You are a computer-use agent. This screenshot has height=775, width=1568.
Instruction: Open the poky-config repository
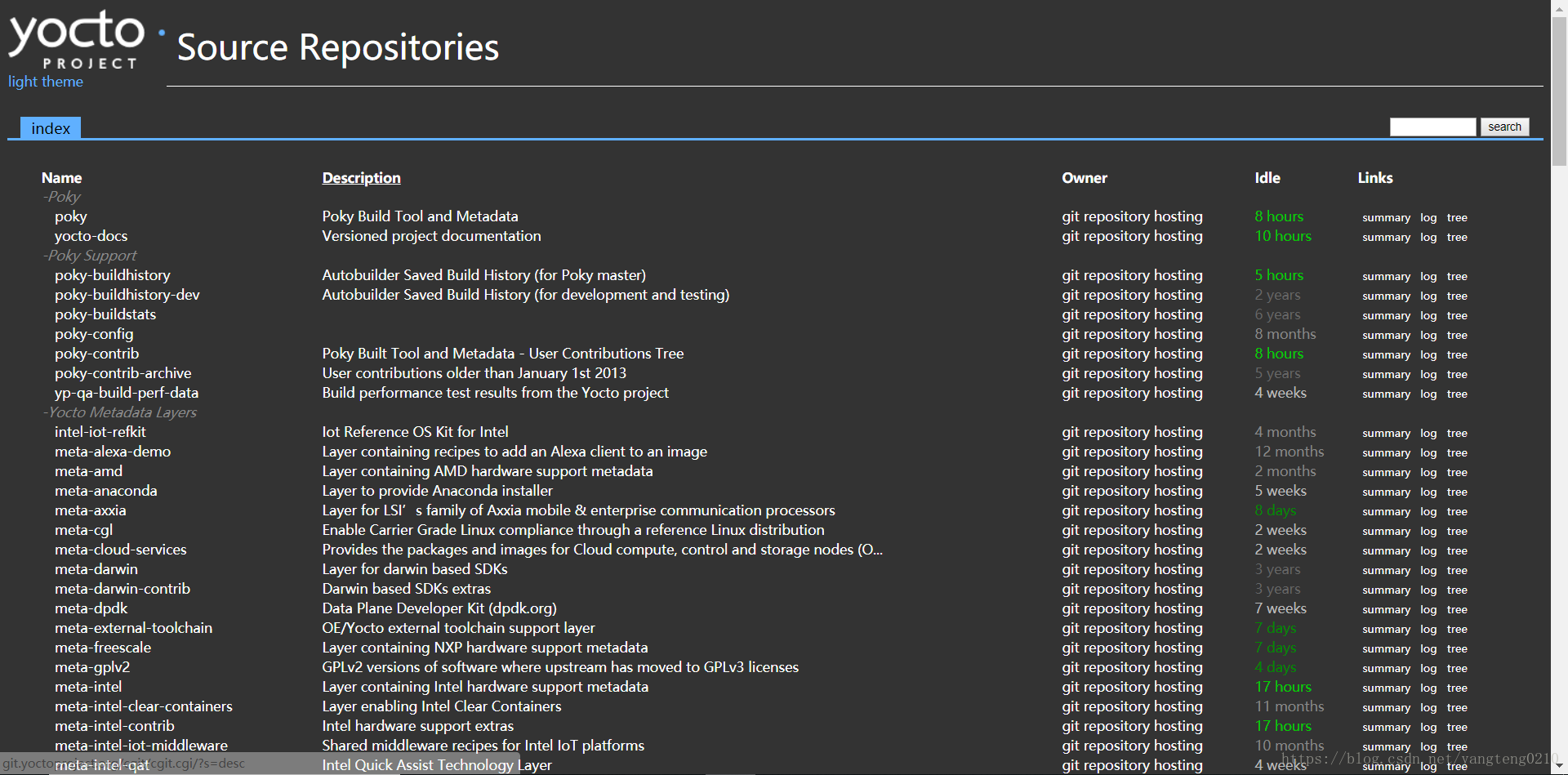(94, 334)
